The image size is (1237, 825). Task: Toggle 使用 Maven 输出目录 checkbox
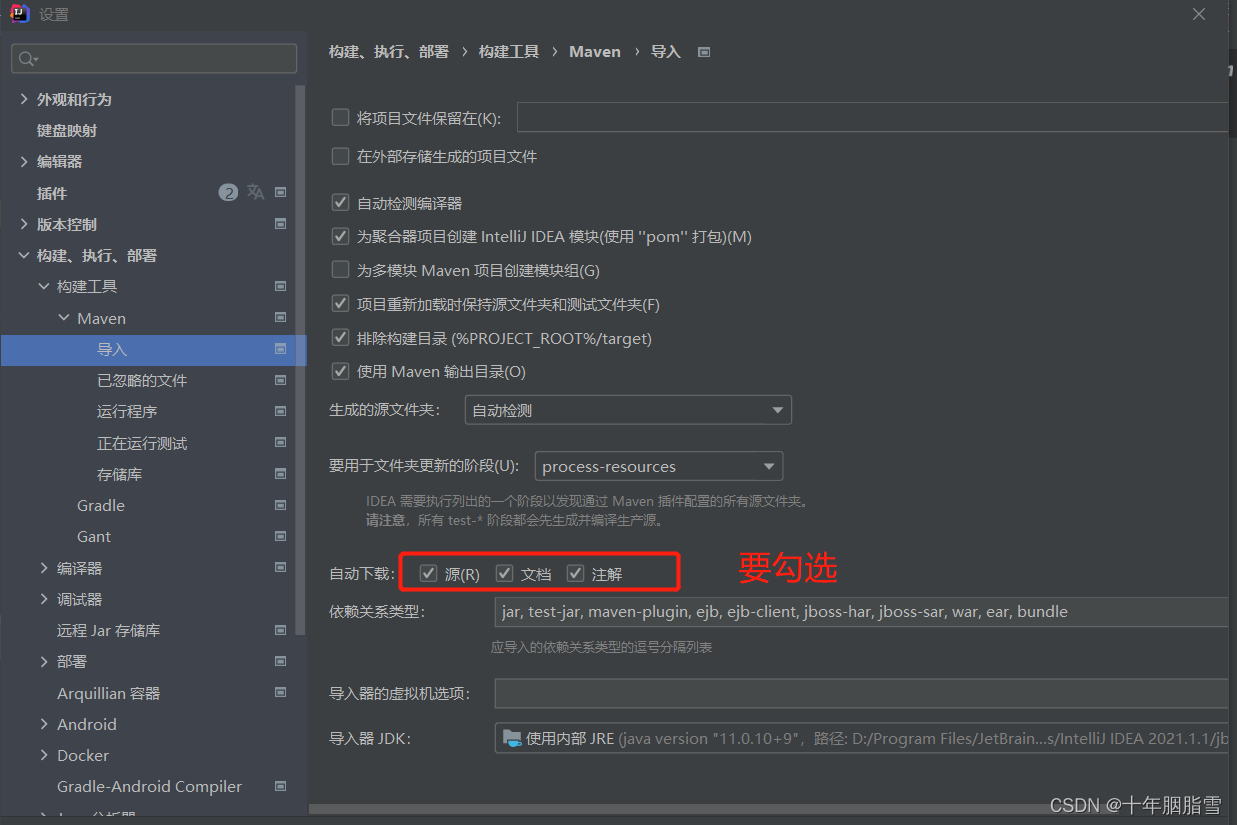pos(340,371)
